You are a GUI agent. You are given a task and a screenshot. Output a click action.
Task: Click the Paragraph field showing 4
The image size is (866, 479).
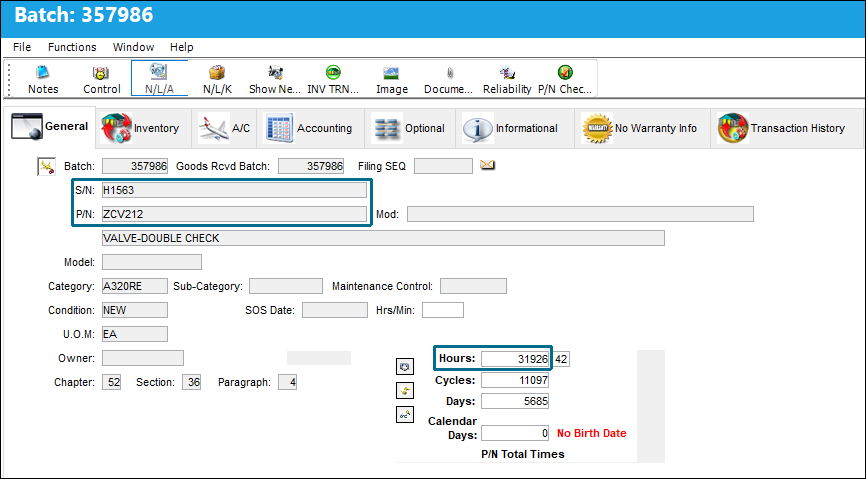pyautogui.click(x=287, y=382)
